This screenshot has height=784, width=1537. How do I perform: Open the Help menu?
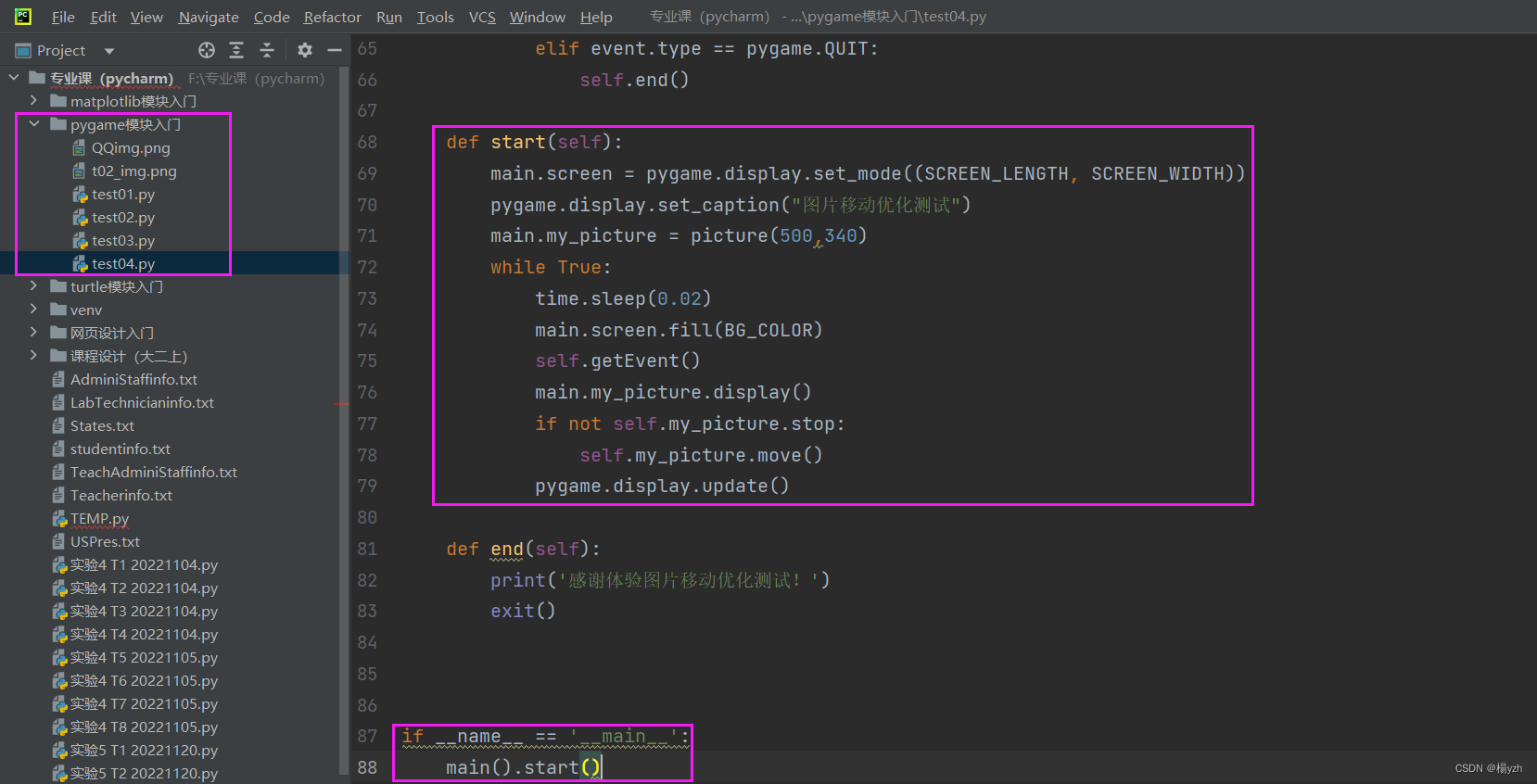coord(596,17)
